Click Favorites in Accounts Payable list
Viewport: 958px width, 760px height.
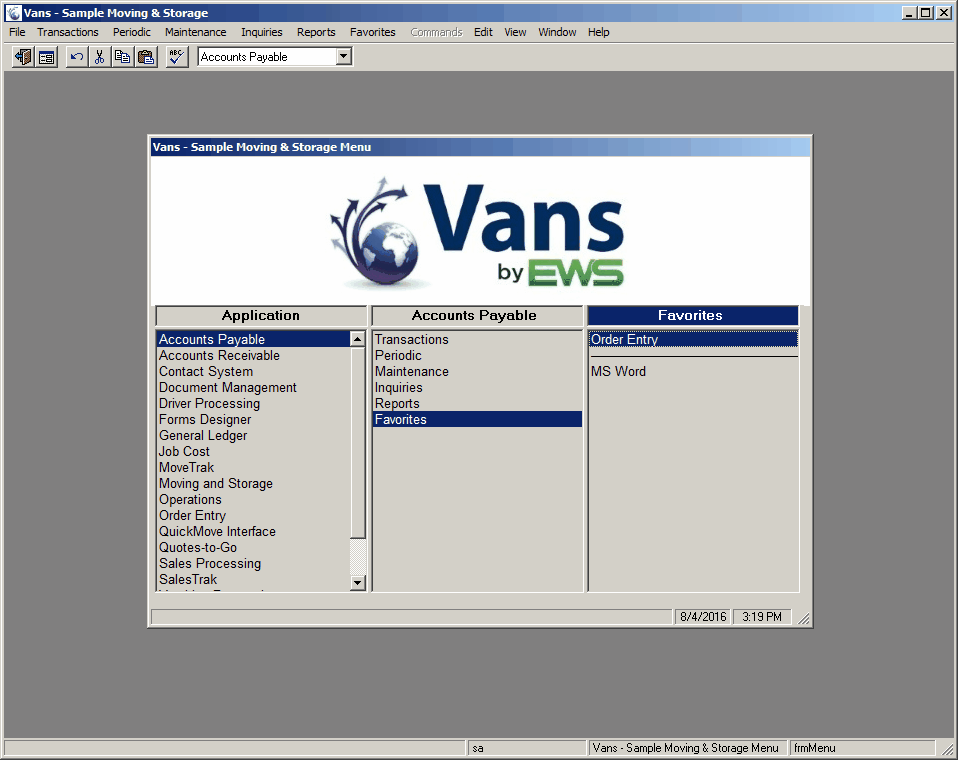477,419
